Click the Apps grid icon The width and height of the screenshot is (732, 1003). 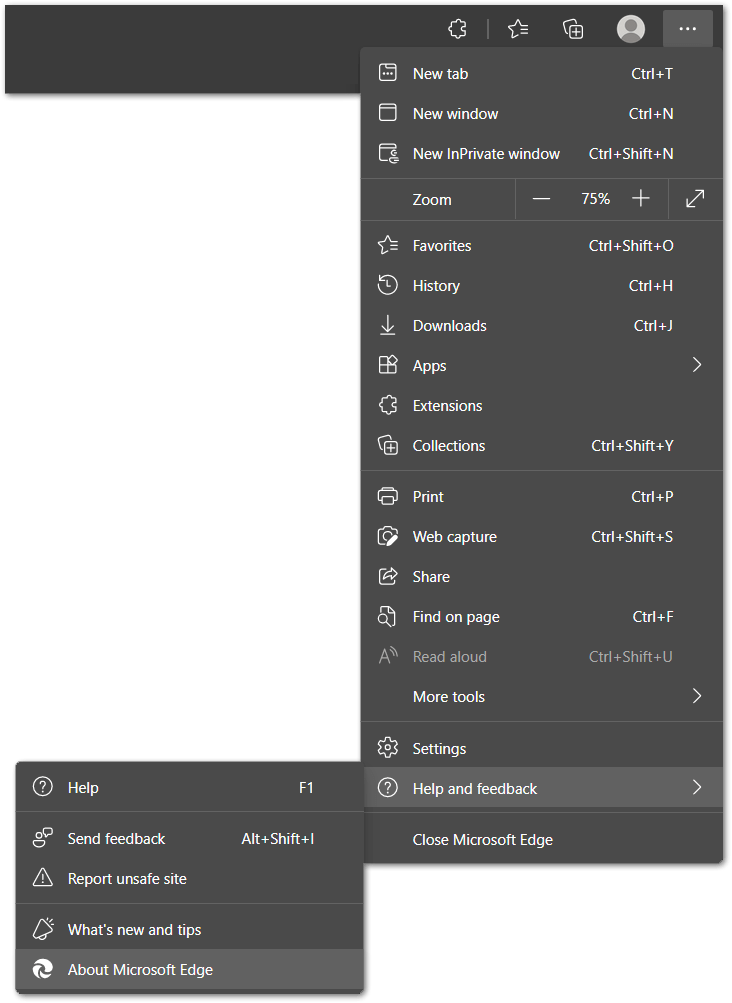click(x=388, y=365)
